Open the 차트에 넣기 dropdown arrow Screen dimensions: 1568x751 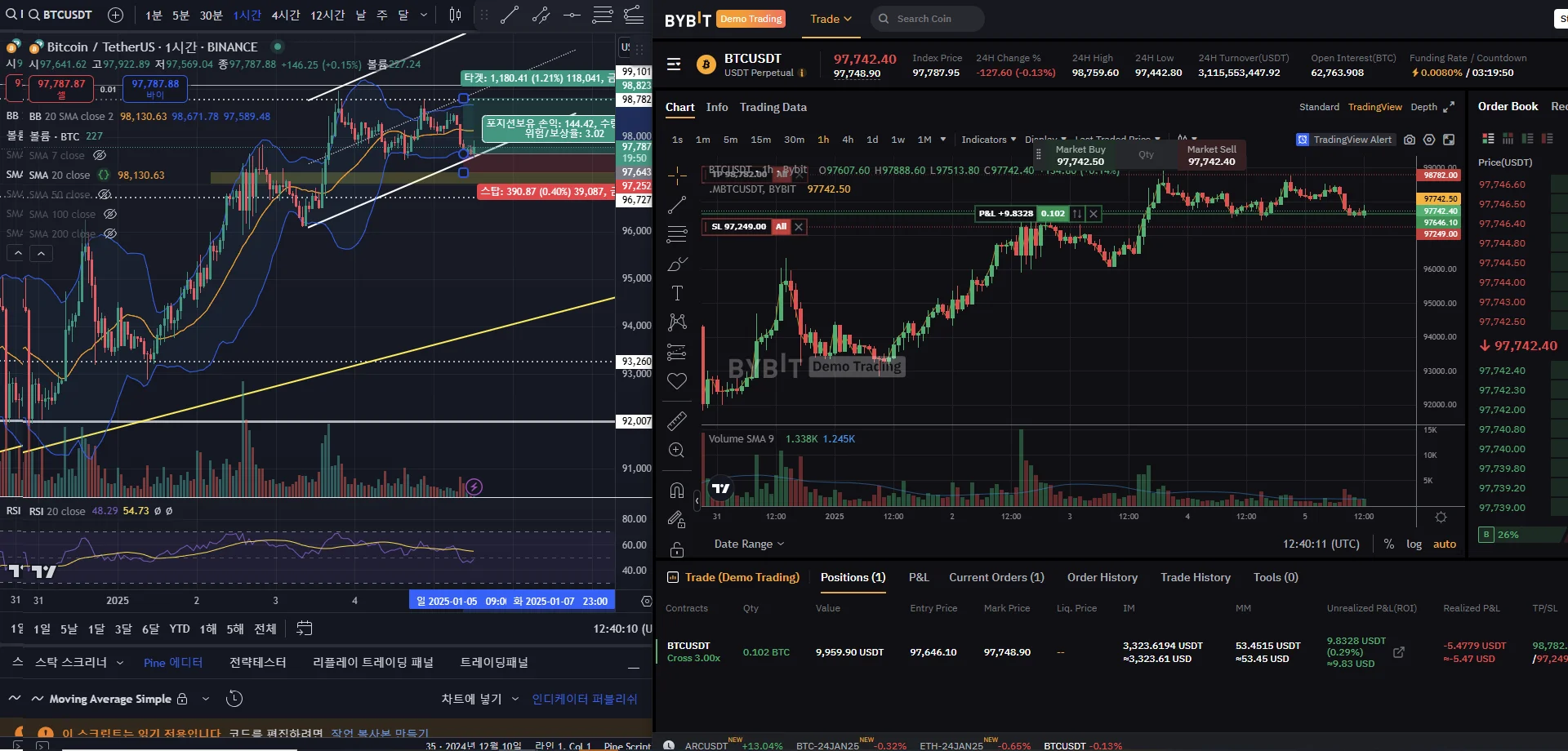pyautogui.click(x=515, y=699)
